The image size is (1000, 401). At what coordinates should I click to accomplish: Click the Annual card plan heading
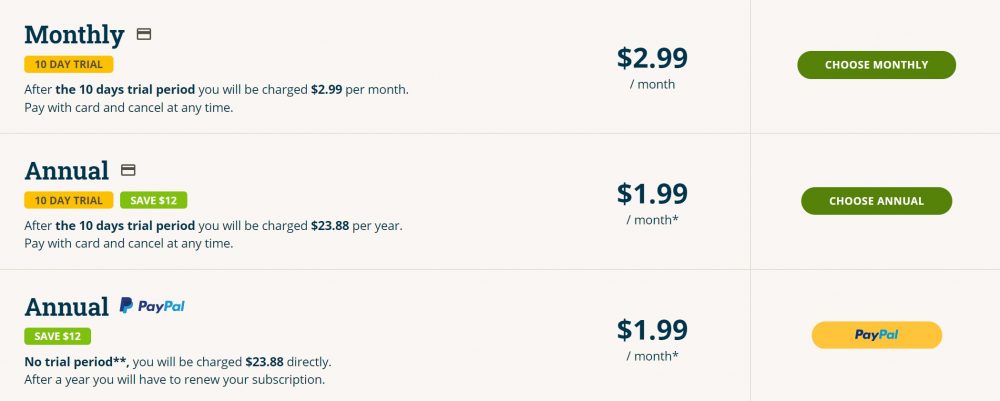[x=66, y=171]
